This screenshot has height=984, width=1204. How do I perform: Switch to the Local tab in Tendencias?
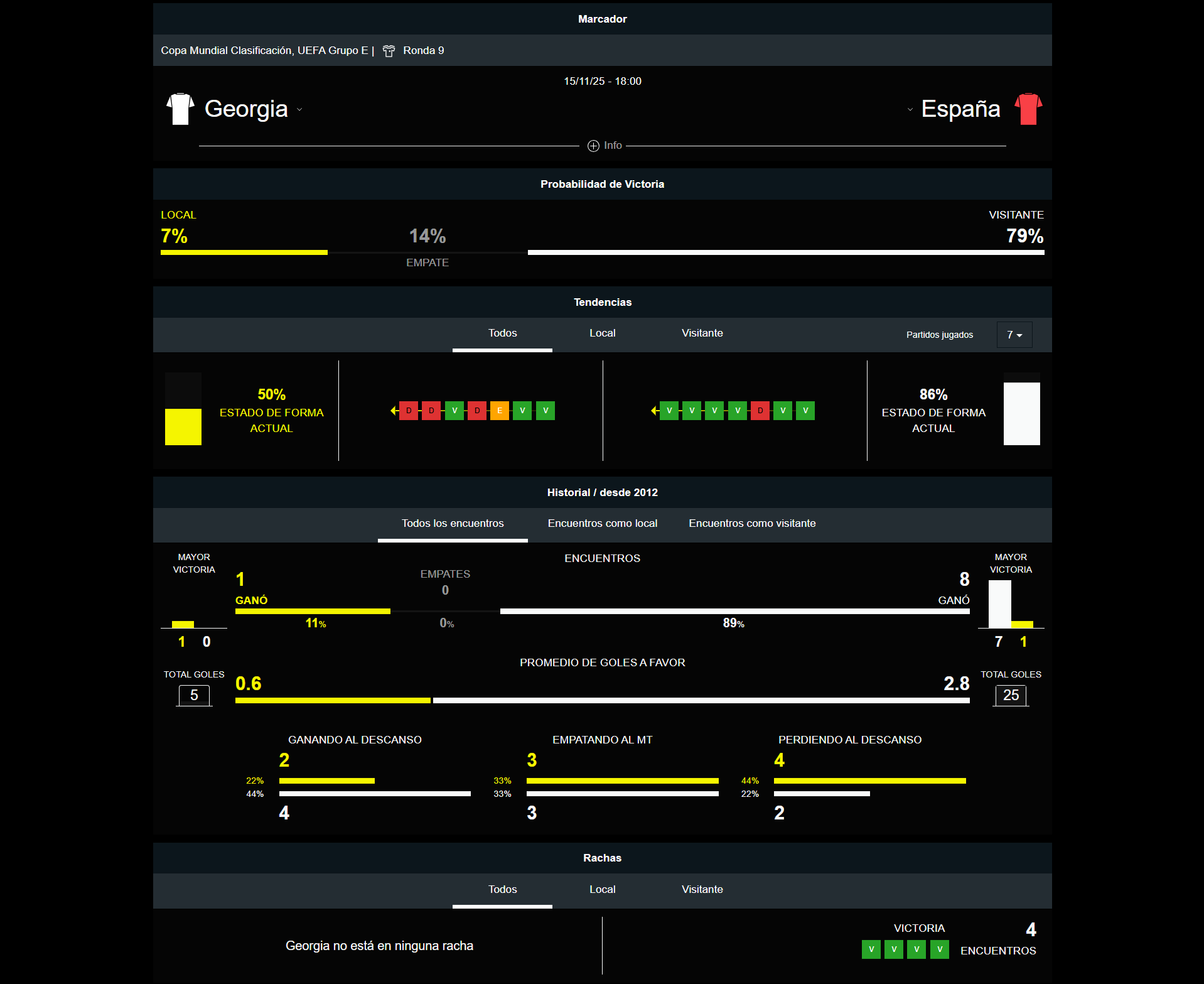coord(602,333)
